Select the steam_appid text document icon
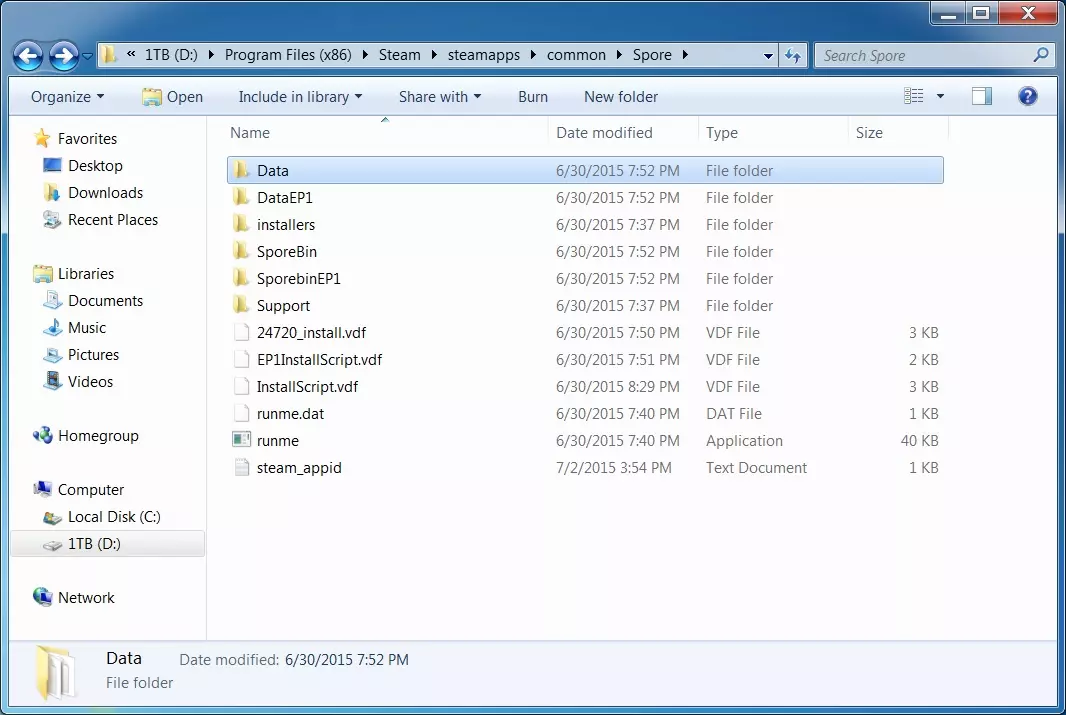Image resolution: width=1066 pixels, height=715 pixels. pos(241,468)
